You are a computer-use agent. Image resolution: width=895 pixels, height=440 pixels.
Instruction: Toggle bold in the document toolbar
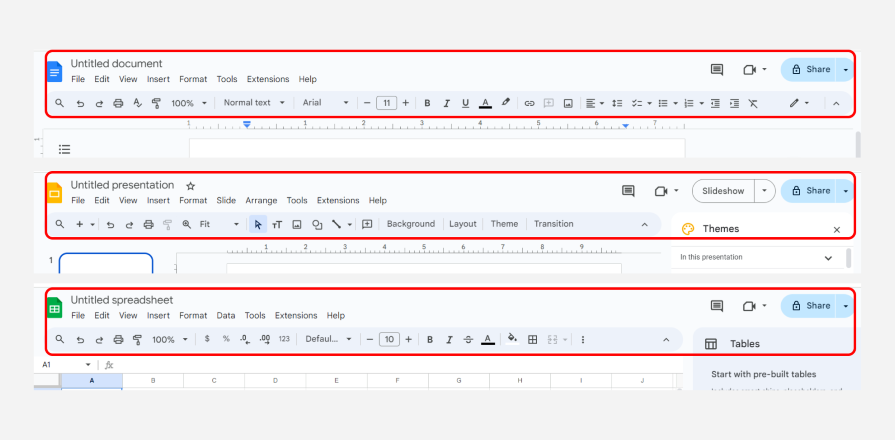click(x=427, y=103)
